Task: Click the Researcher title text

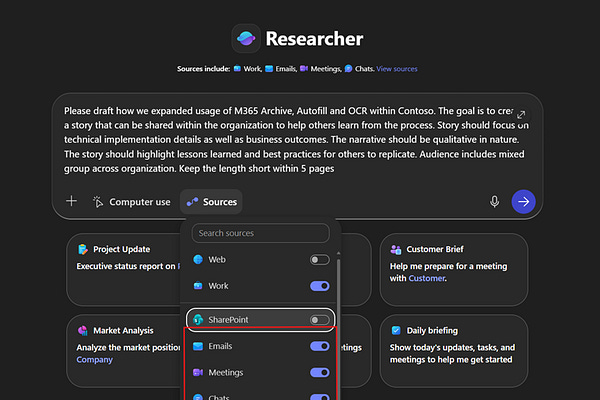Action: click(x=314, y=39)
